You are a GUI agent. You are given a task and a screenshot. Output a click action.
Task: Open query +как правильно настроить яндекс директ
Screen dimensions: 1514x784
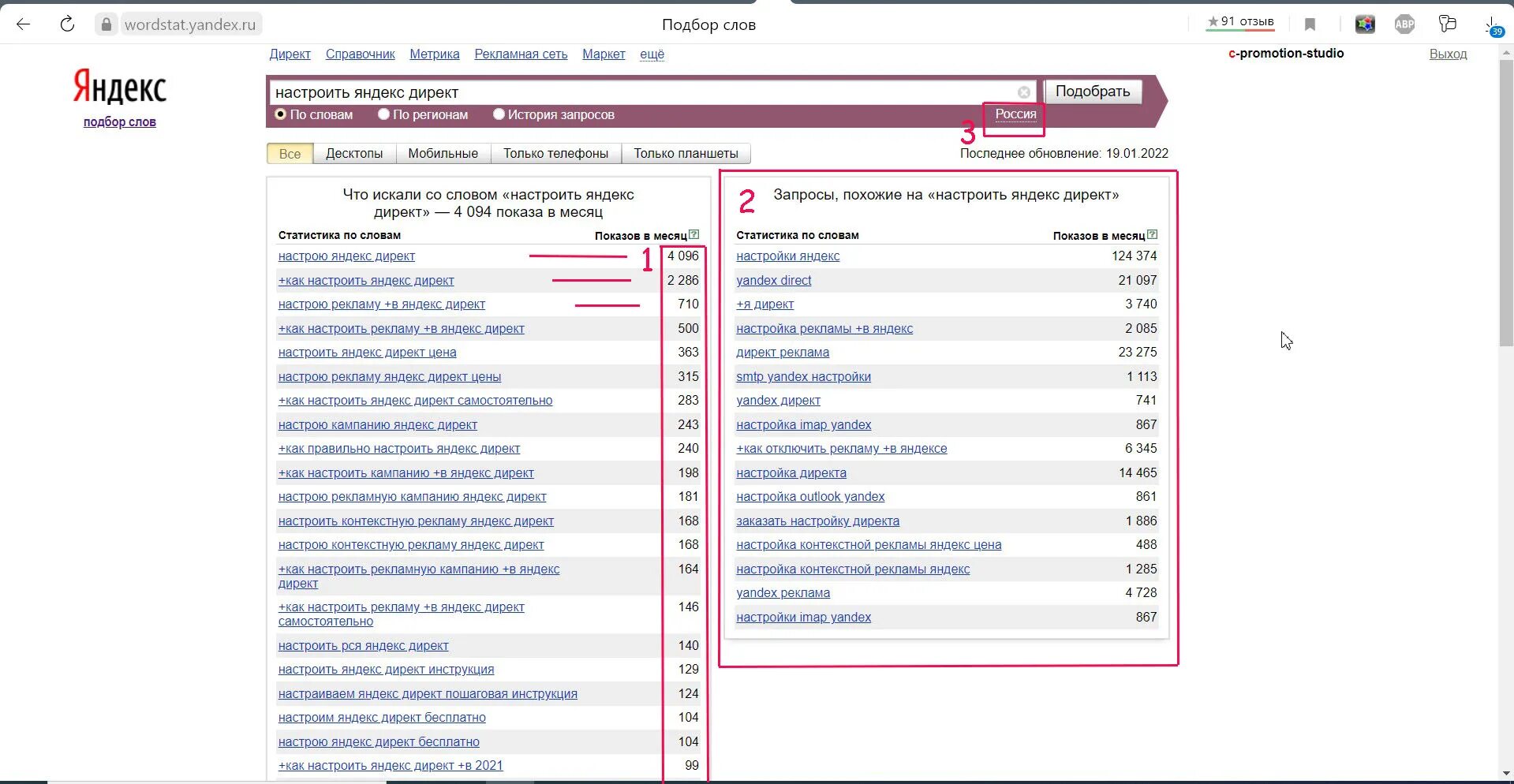[x=399, y=449]
